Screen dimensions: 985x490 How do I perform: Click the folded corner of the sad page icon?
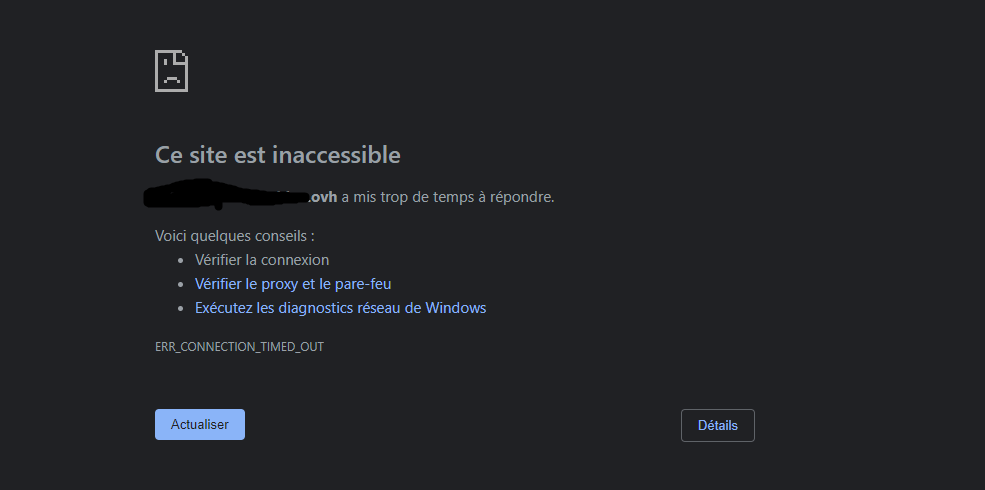pos(182,57)
